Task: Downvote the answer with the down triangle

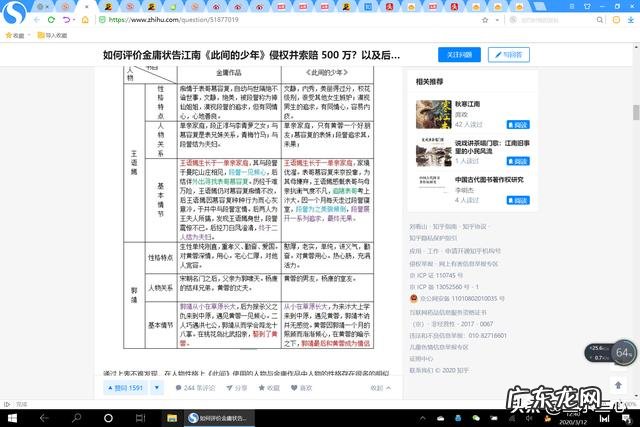Action: pyautogui.click(x=157, y=388)
